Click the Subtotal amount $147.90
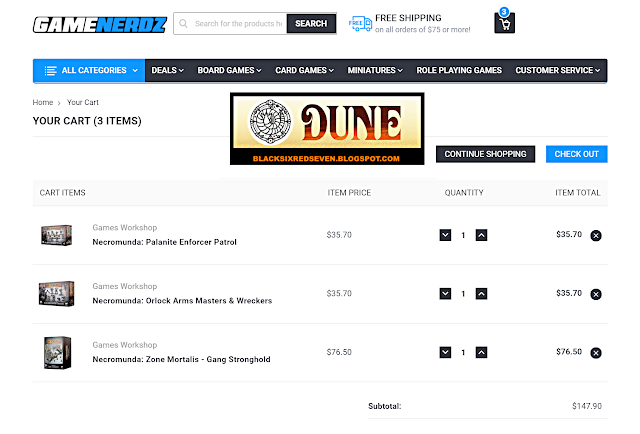640x434 pixels. coord(587,406)
